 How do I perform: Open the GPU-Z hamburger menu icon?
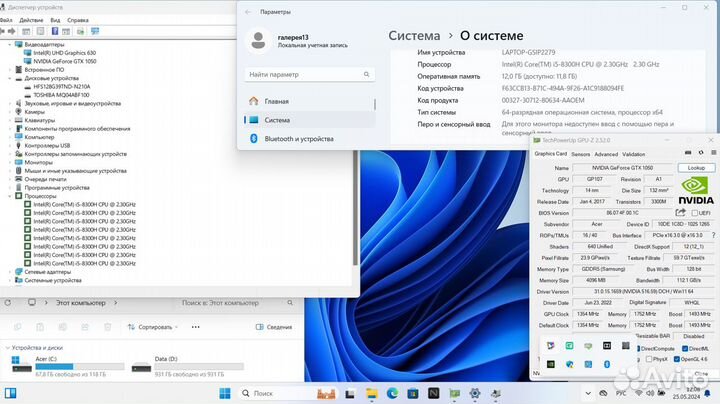click(714, 153)
